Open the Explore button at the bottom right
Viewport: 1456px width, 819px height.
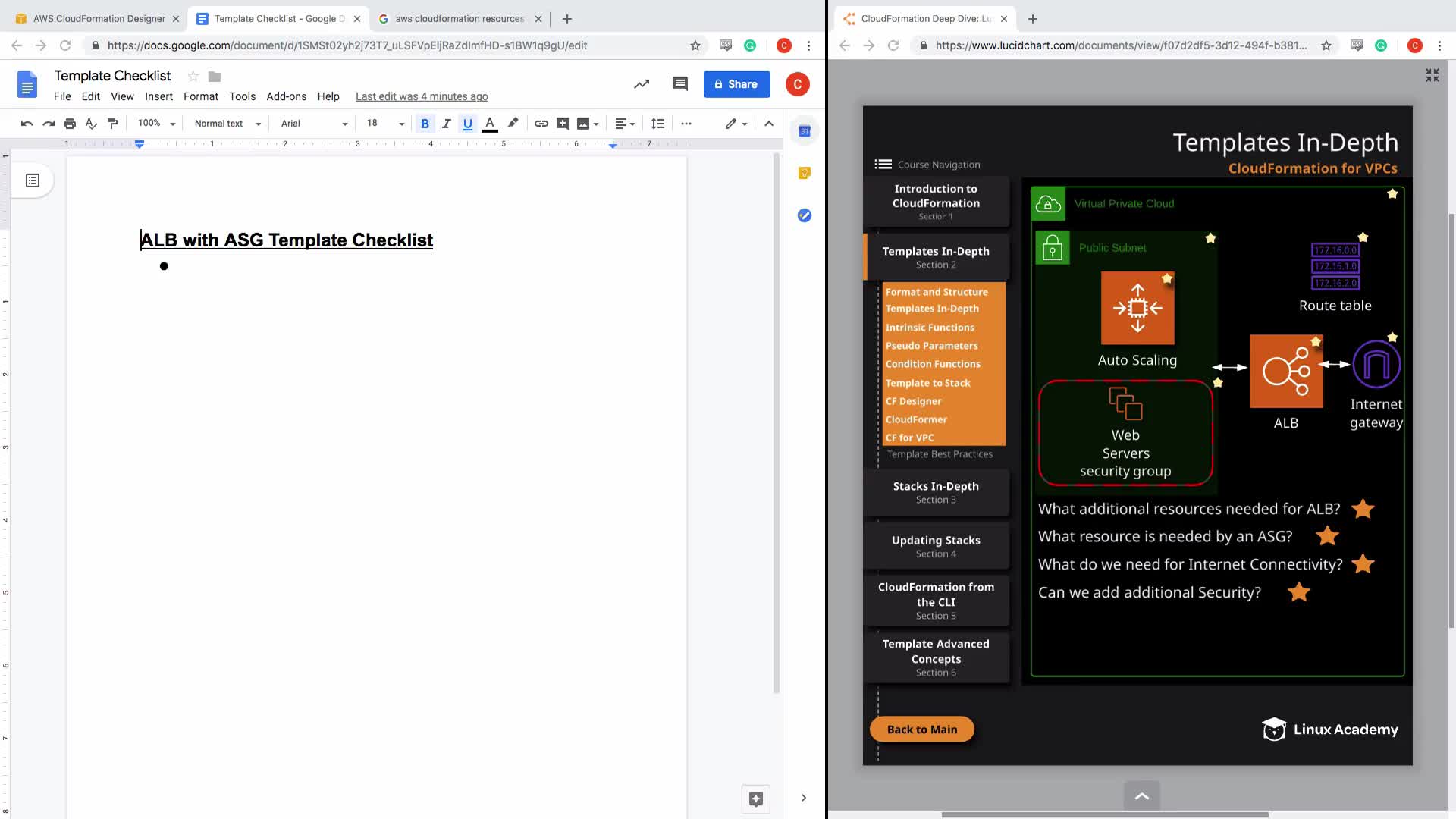[755, 799]
